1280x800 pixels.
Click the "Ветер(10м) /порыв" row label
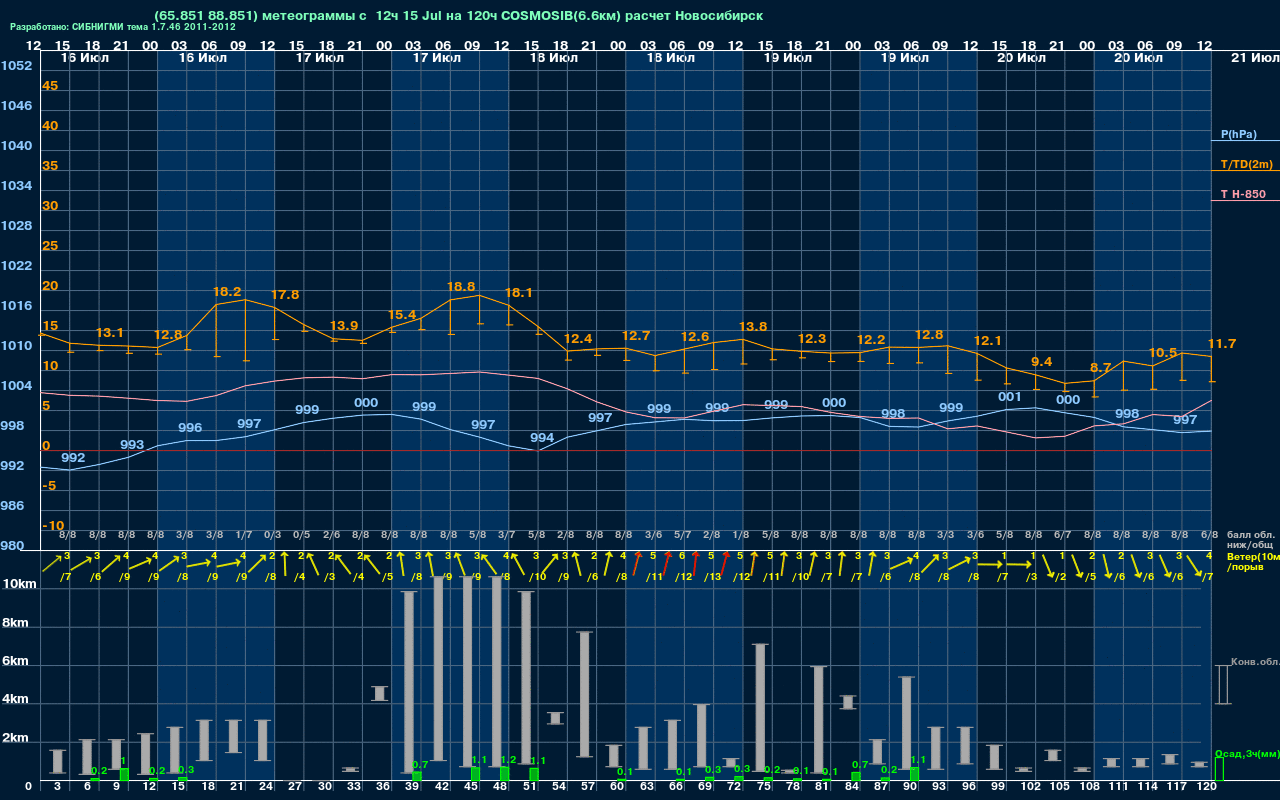coord(1253,561)
